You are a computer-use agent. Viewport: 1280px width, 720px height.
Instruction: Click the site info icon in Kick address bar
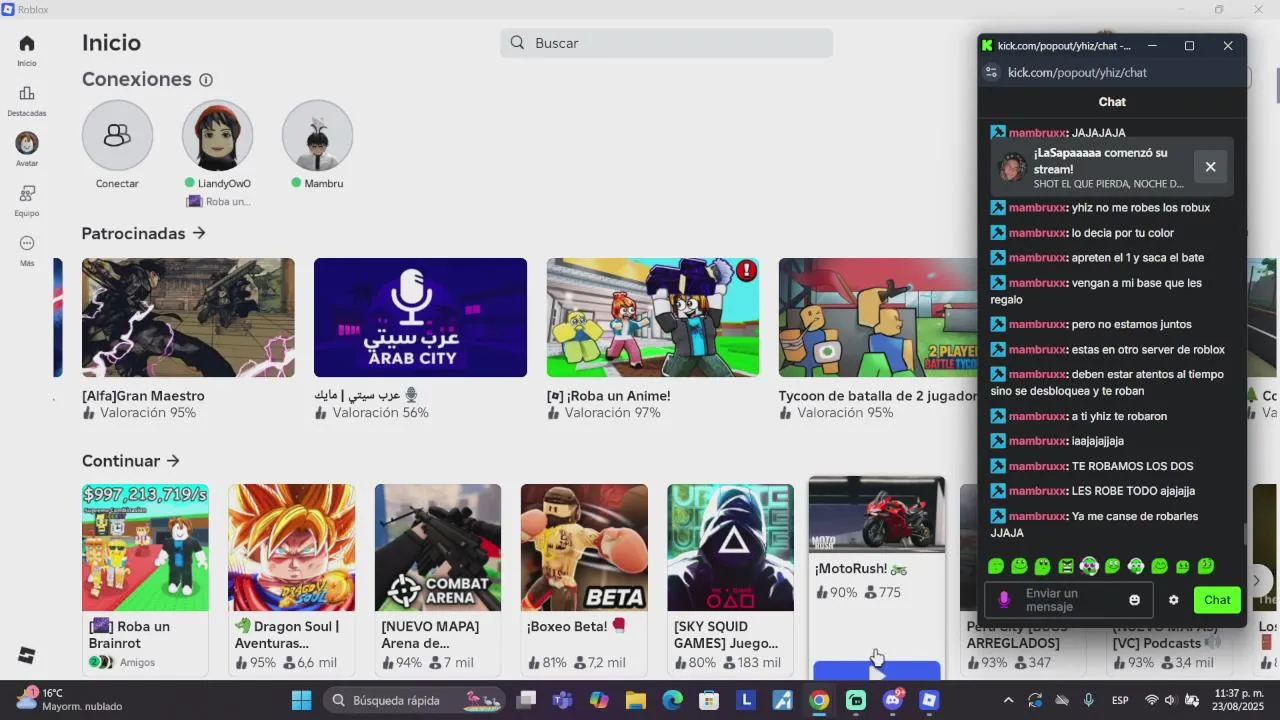[991, 72]
